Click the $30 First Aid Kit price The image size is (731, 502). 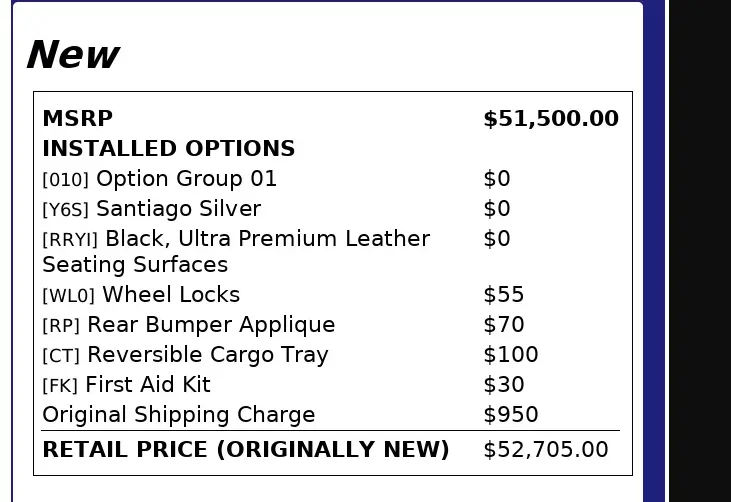503,385
